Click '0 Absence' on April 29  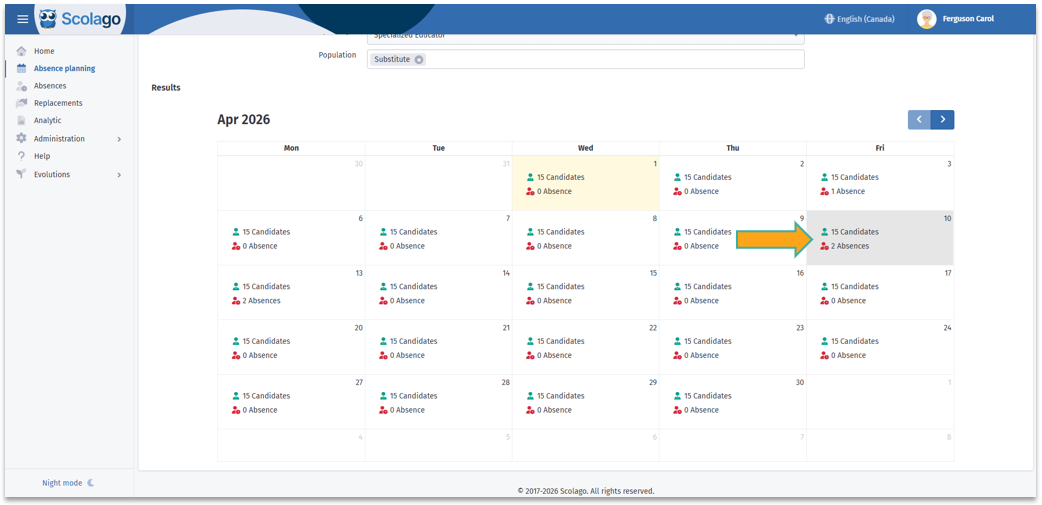click(554, 410)
